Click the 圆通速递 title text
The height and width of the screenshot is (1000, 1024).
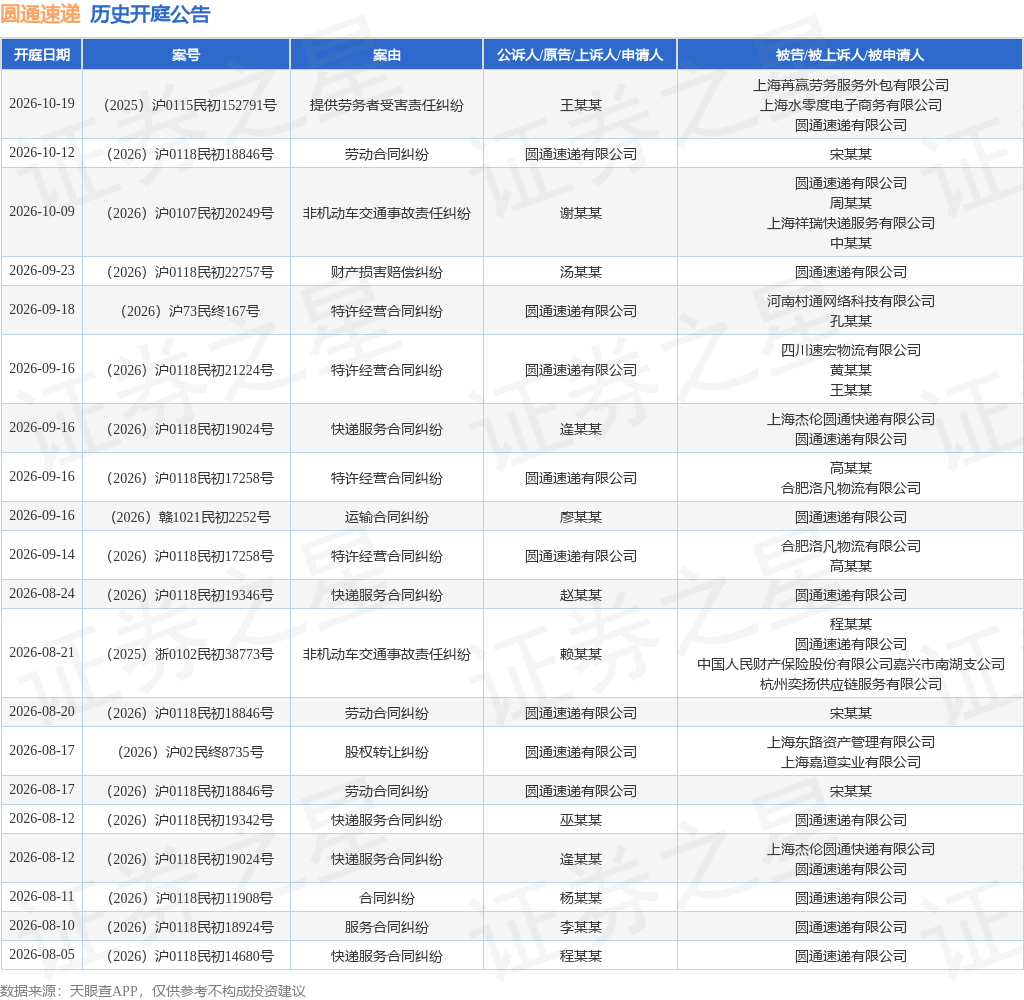40,14
